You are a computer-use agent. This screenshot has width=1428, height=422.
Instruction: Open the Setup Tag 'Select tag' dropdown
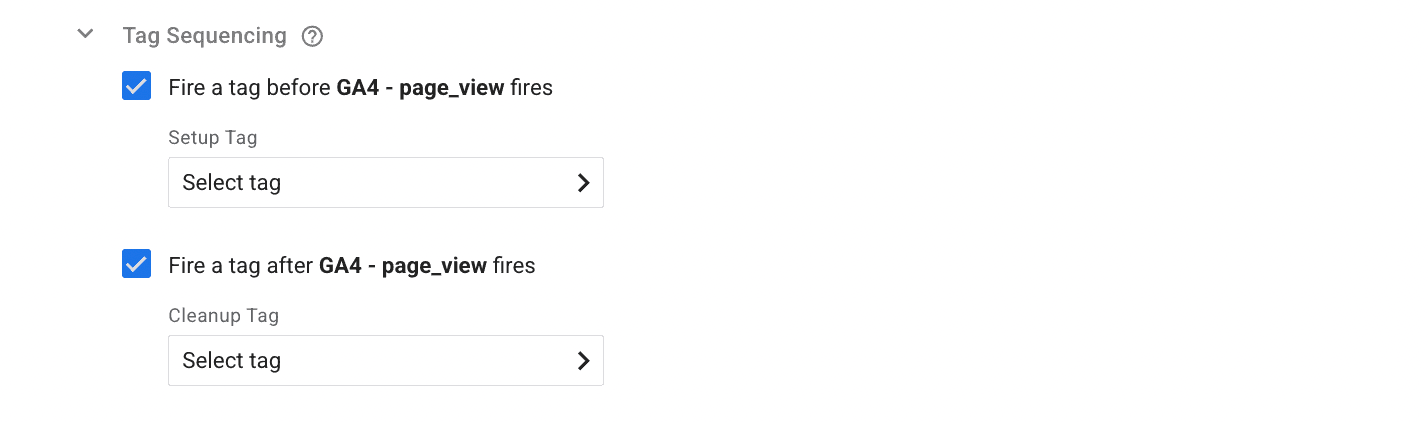coord(385,183)
